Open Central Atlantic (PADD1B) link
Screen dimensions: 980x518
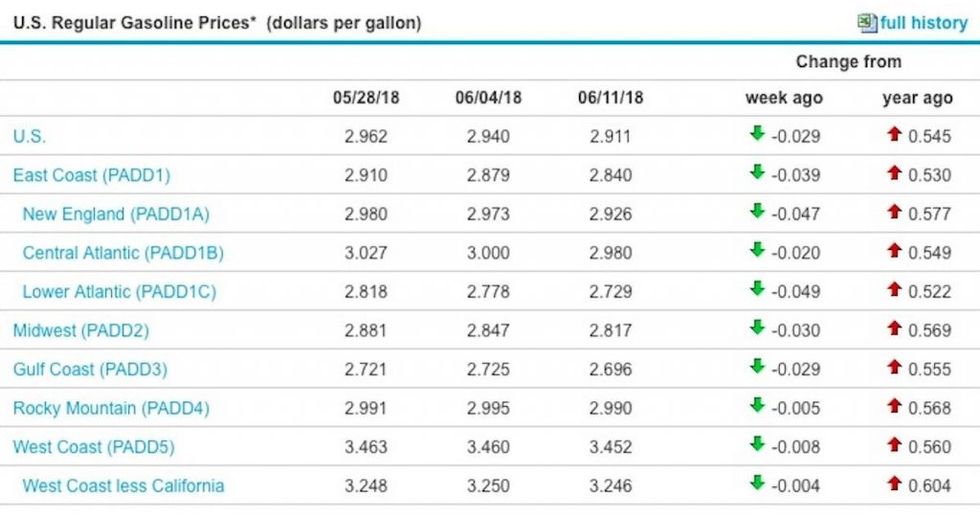tap(122, 253)
